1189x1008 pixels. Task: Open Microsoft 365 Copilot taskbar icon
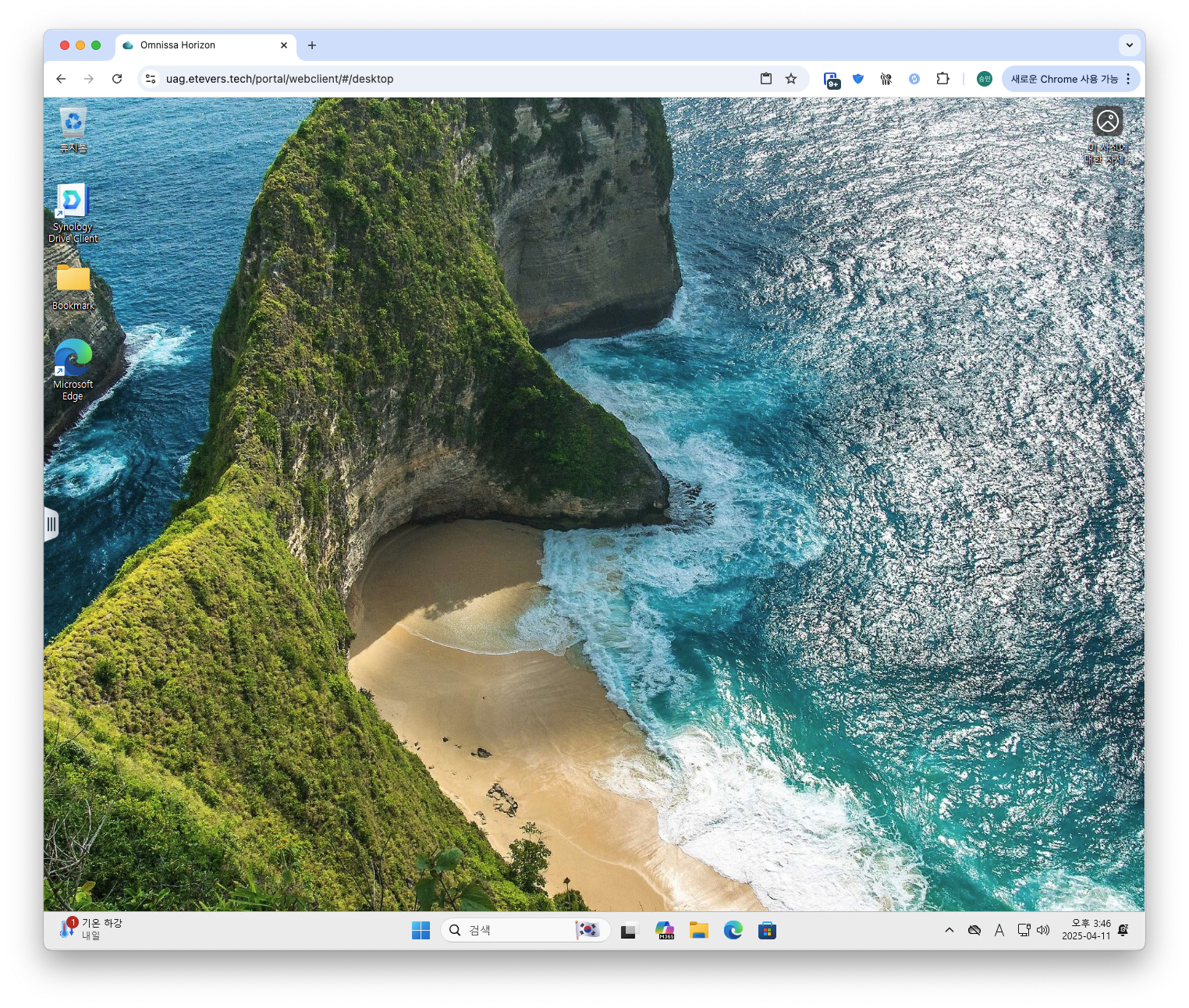tap(665, 930)
